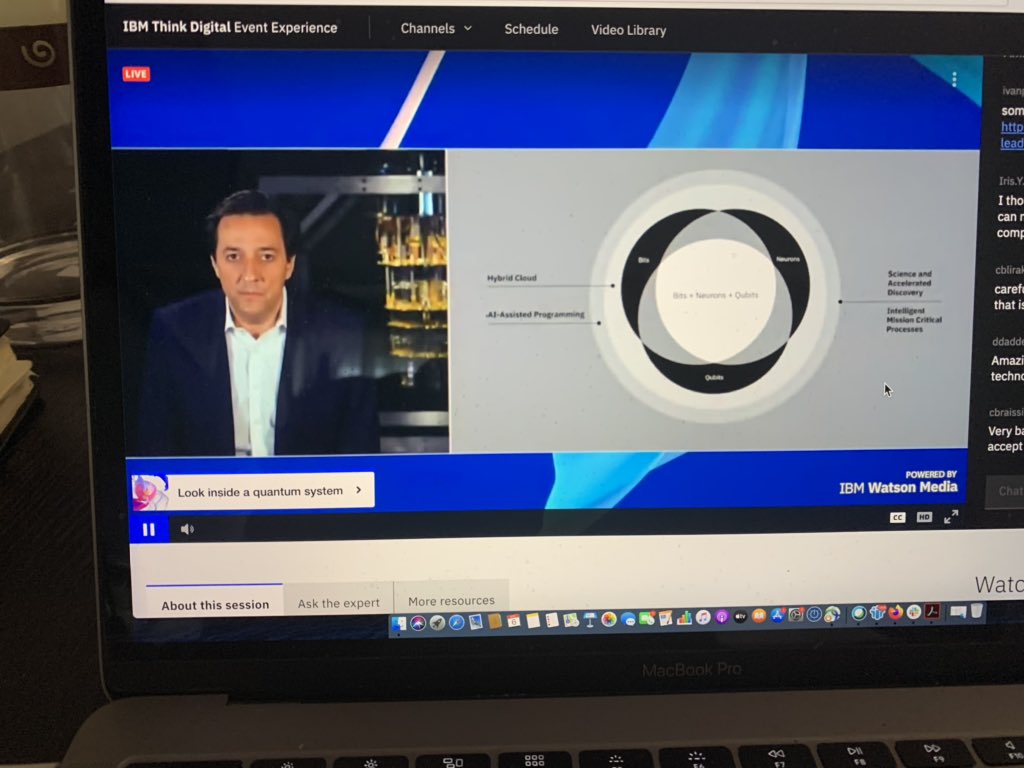Click the arrow on the quantum system banner

[359, 489]
